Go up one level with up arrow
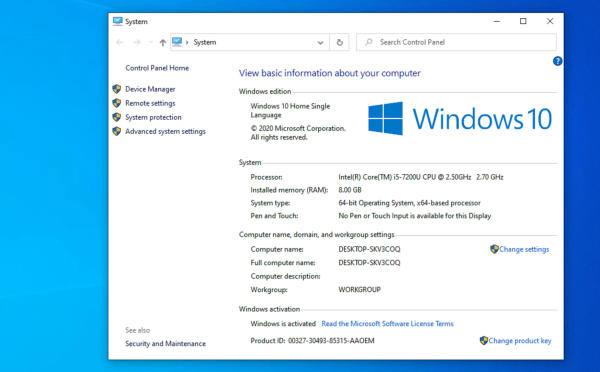This screenshot has width=600, height=372. (x=163, y=42)
